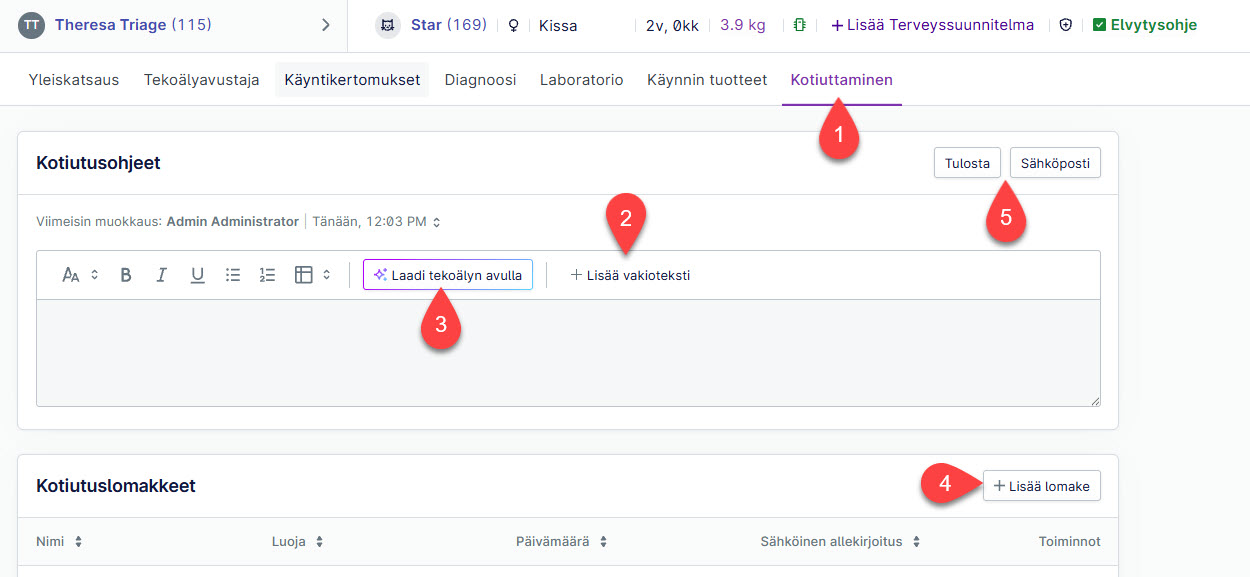The width and height of the screenshot is (1250, 577).
Task: Expand the table options dropdown arrows
Action: click(x=326, y=275)
